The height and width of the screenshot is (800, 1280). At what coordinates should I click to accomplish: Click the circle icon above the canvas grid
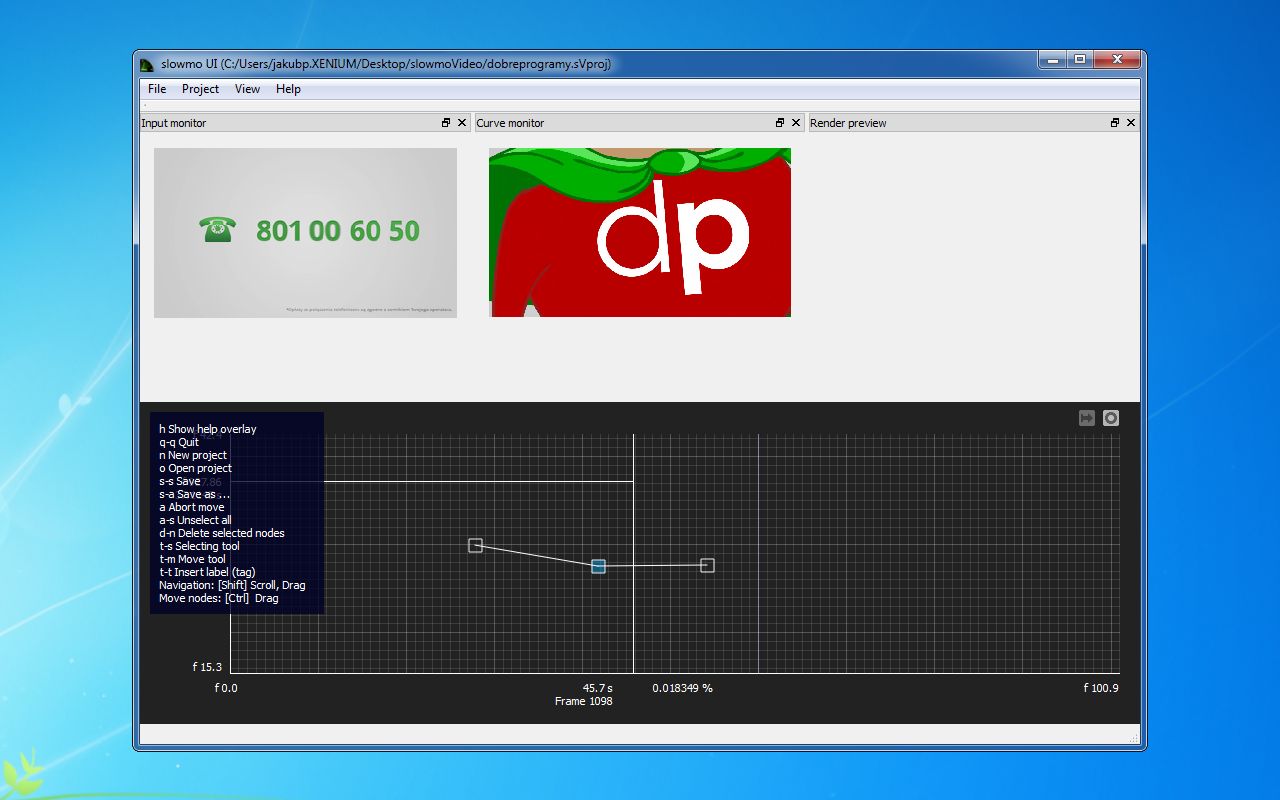1111,418
